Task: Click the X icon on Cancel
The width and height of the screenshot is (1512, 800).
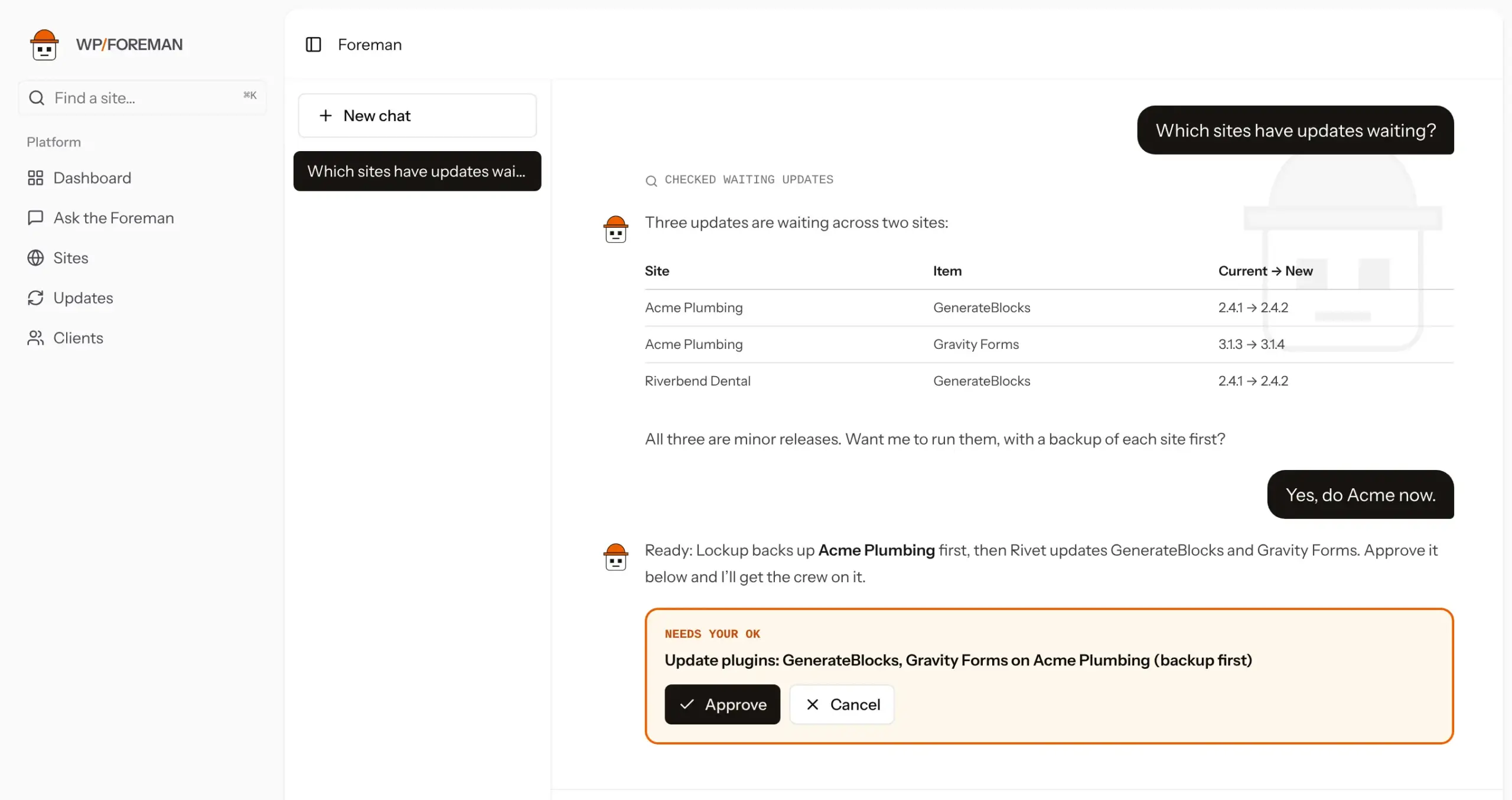Action: pyautogui.click(x=813, y=704)
